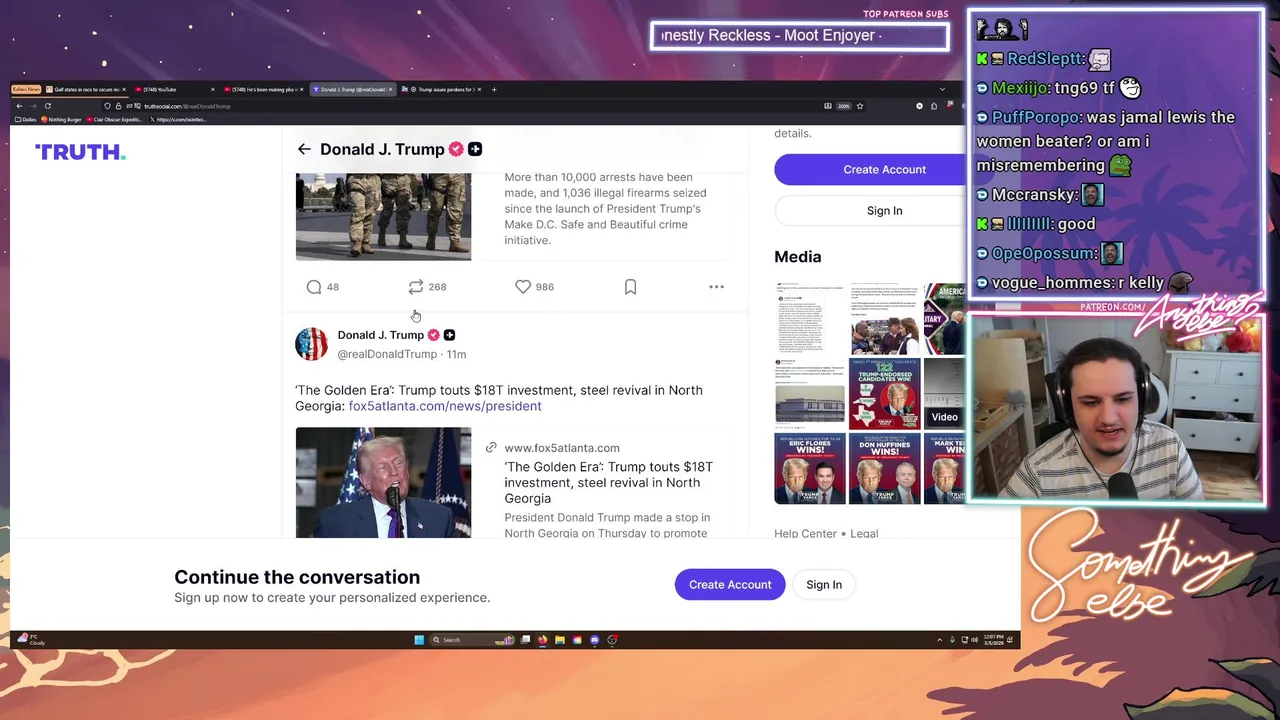Open the Nothing Burger bookmark
Screen dimensions: 1280x720
(x=61, y=119)
